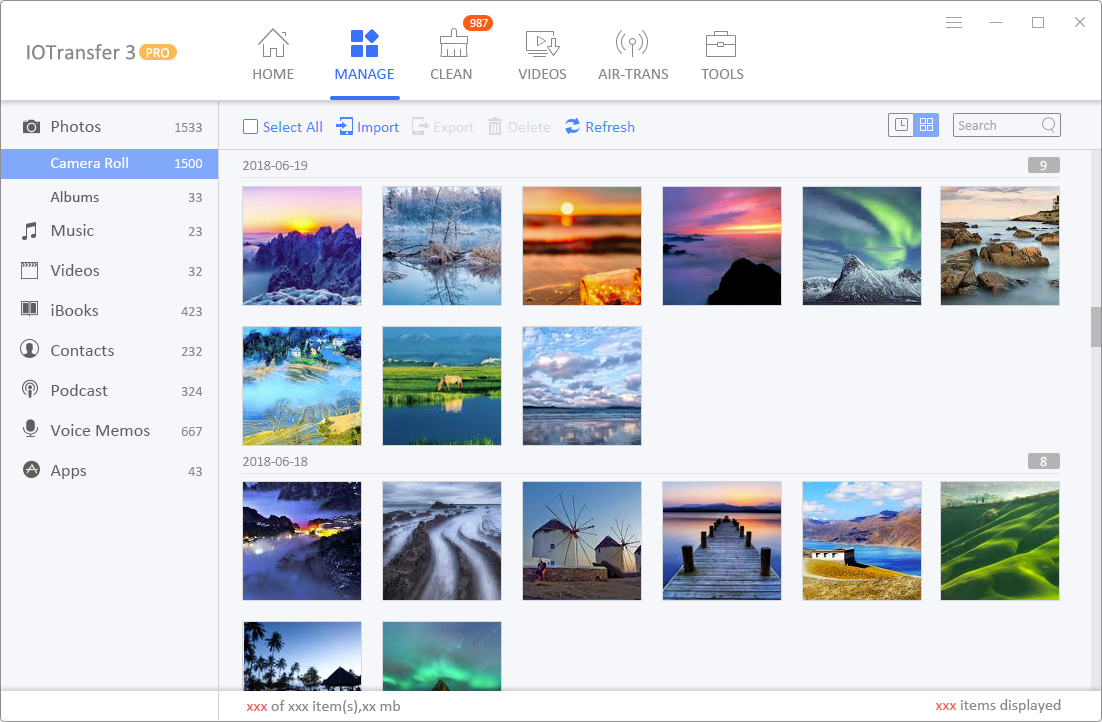Refresh the photo list
1102x722 pixels.
coord(599,126)
